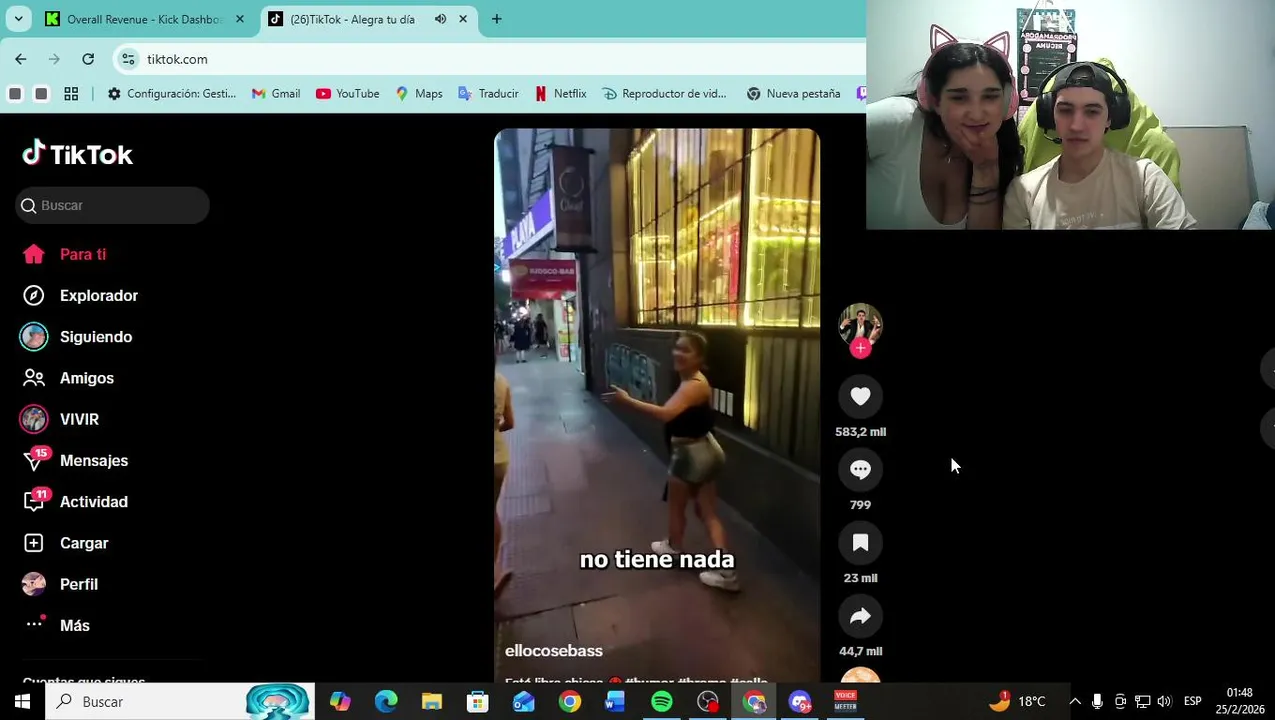Click the TikTok logo
This screenshot has width=1275, height=720.
click(77, 153)
